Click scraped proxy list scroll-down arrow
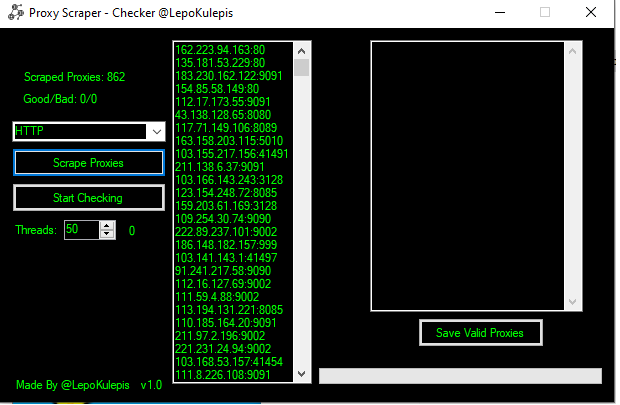 [301, 373]
